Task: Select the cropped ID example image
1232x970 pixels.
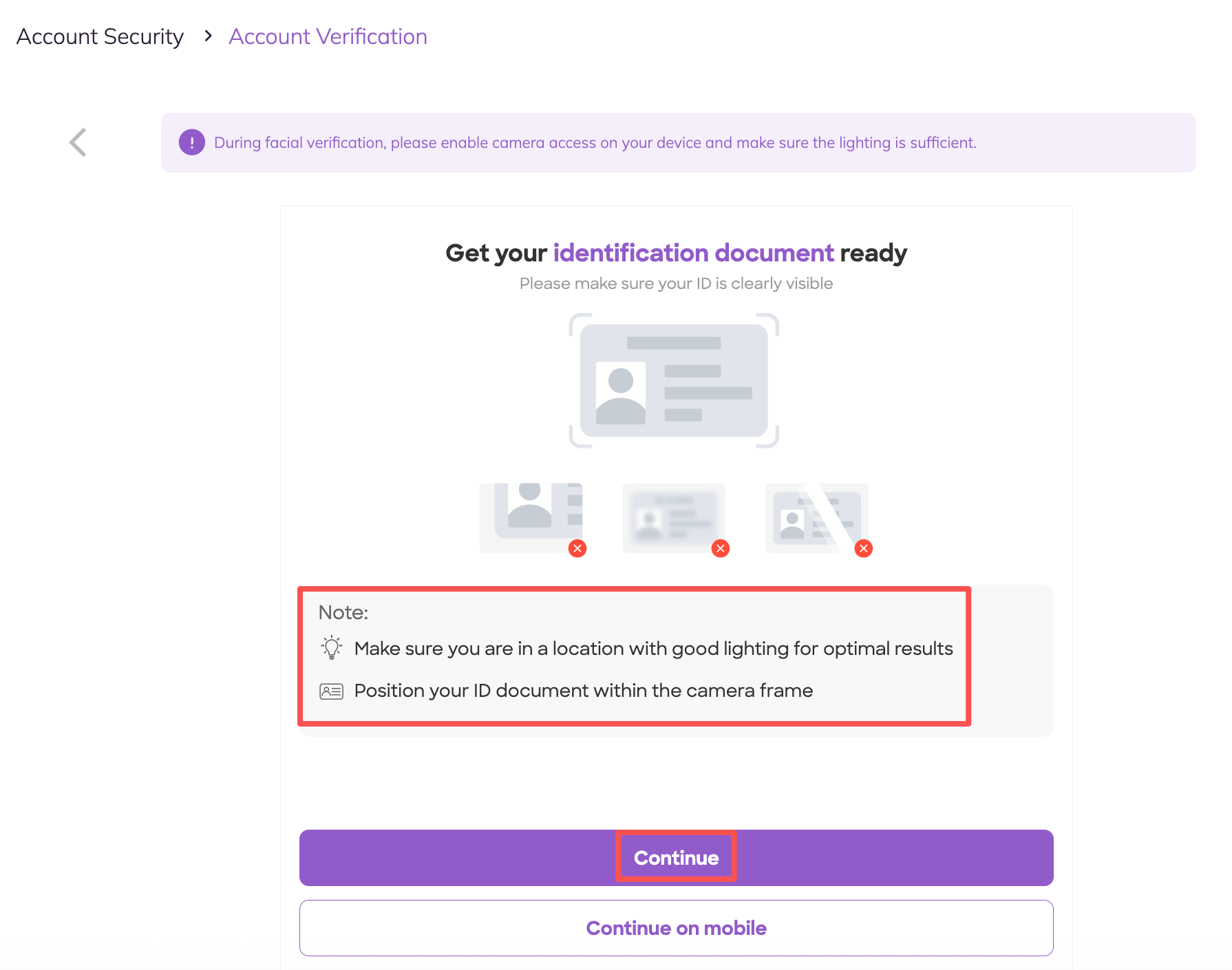Action: (x=531, y=517)
